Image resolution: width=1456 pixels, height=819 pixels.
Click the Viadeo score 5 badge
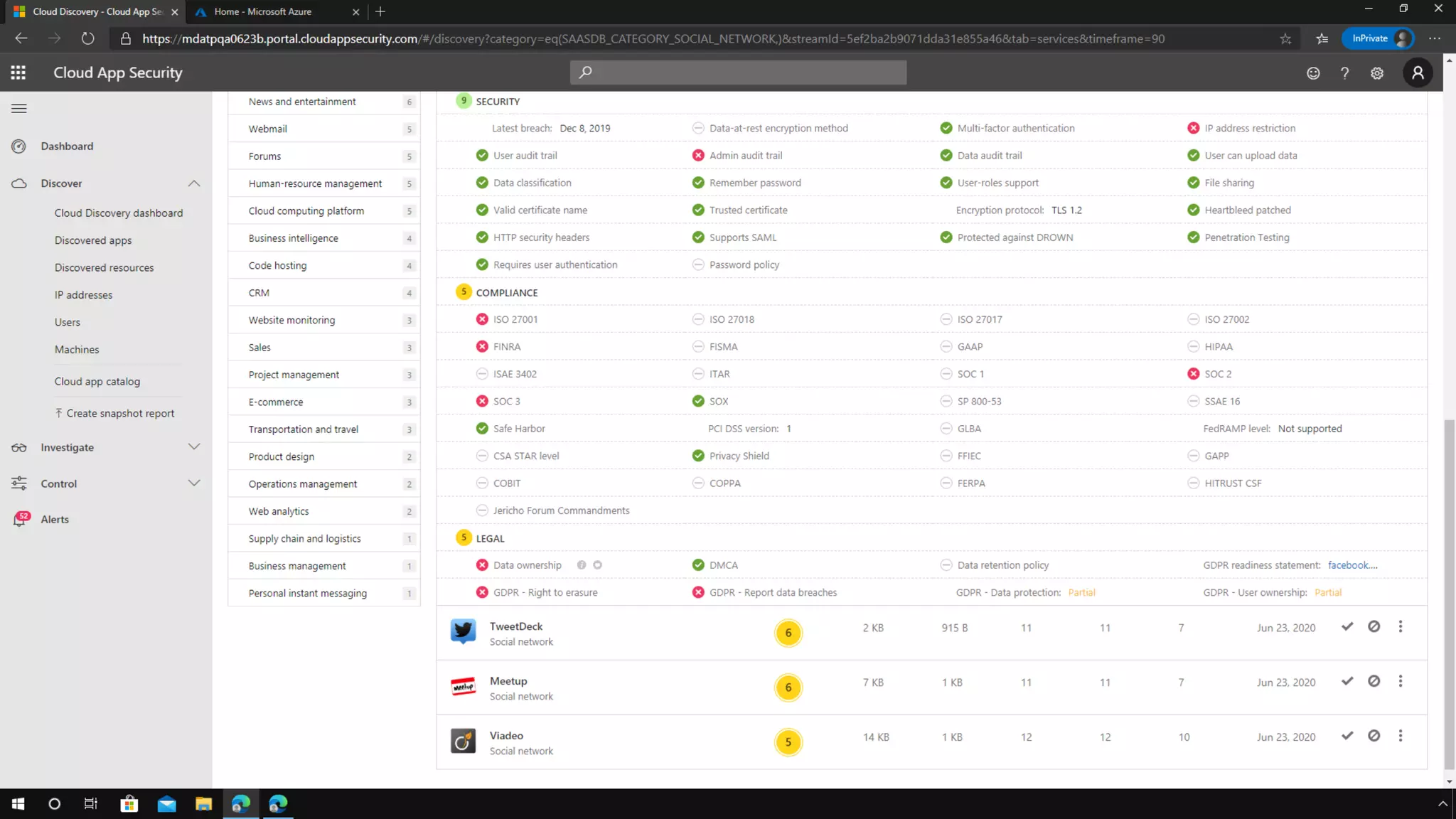pyautogui.click(x=788, y=742)
